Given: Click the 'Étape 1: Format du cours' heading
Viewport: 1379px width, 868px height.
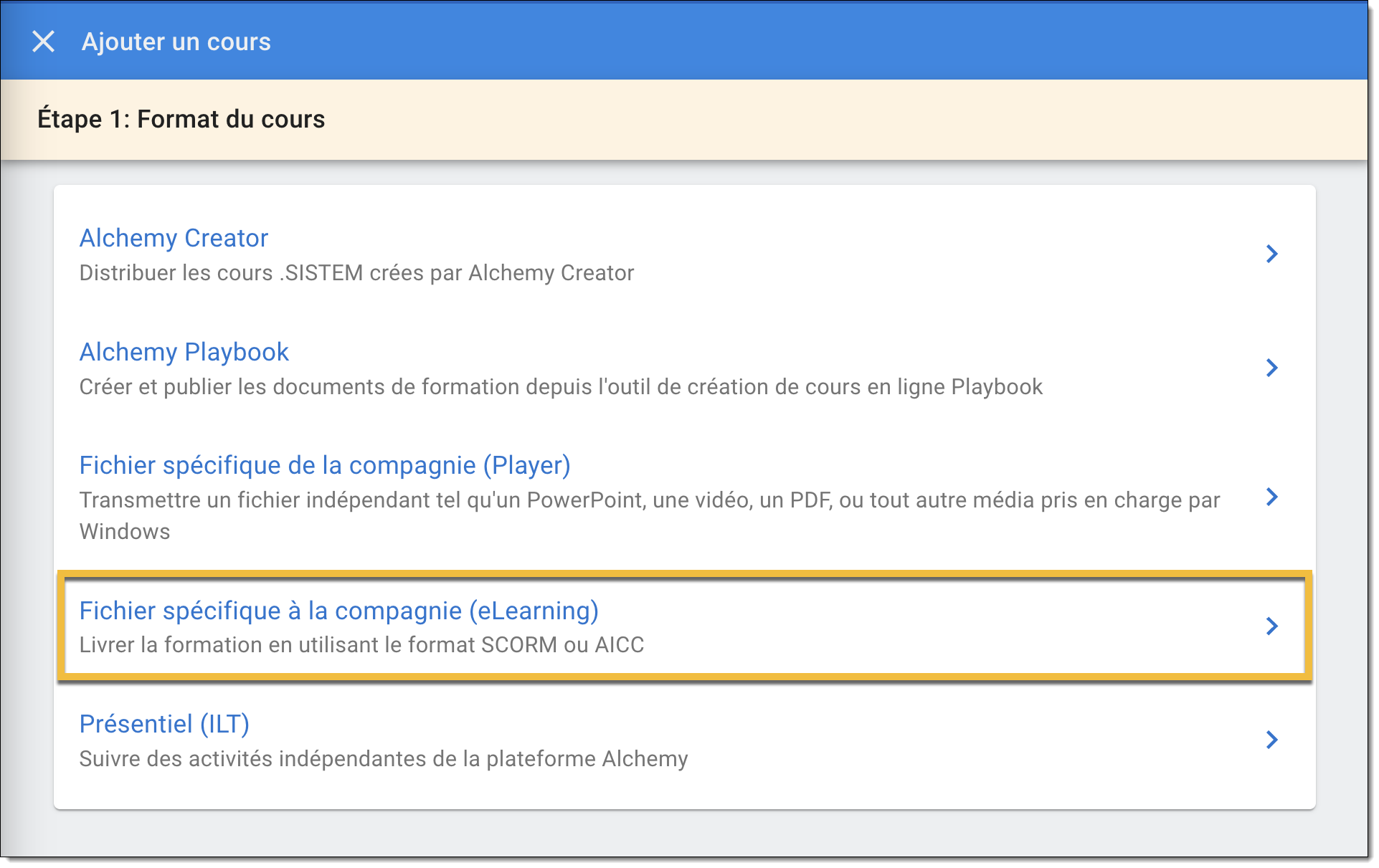Looking at the screenshot, I should (x=181, y=119).
